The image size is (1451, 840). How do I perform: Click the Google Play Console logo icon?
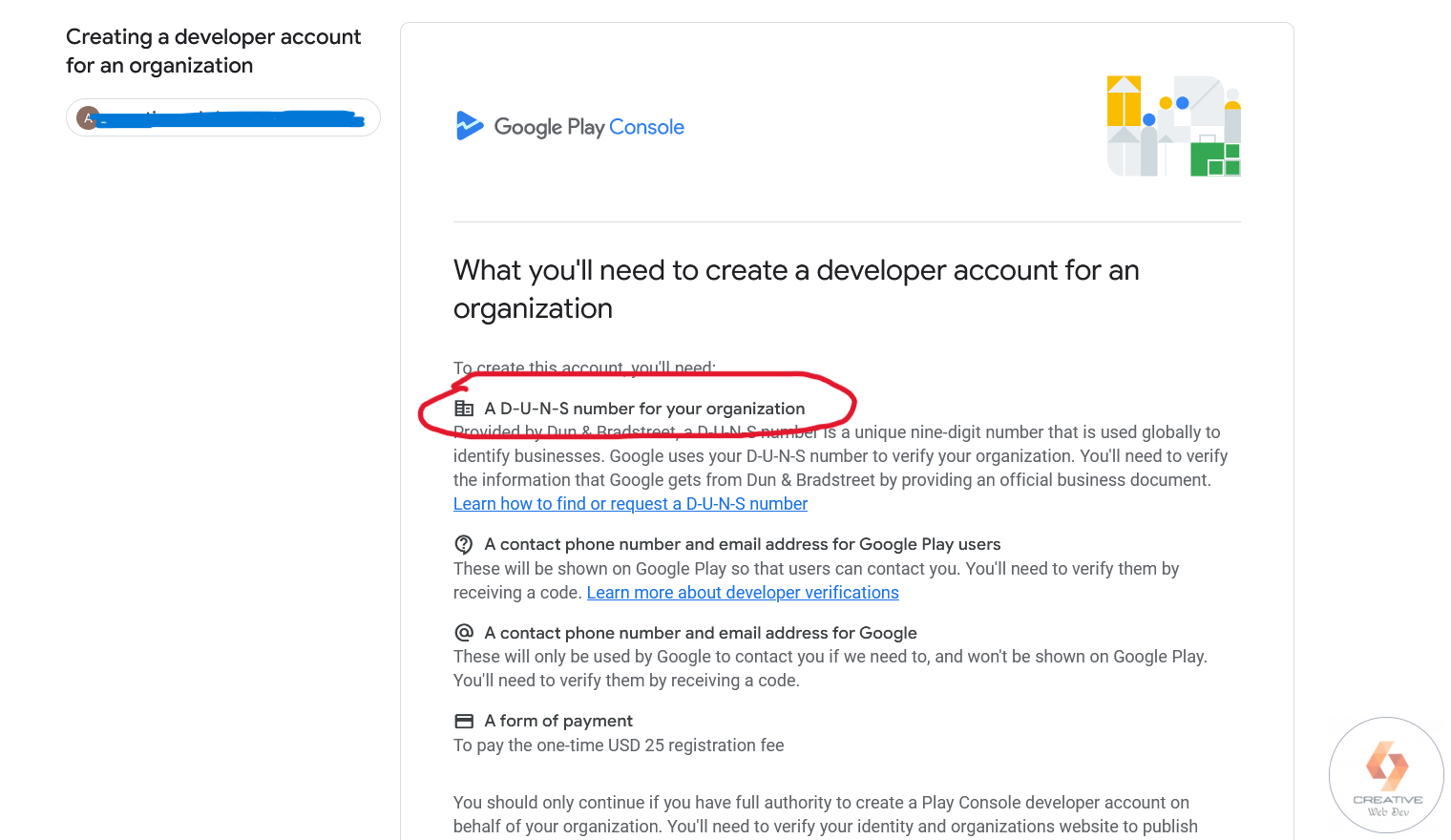point(470,126)
